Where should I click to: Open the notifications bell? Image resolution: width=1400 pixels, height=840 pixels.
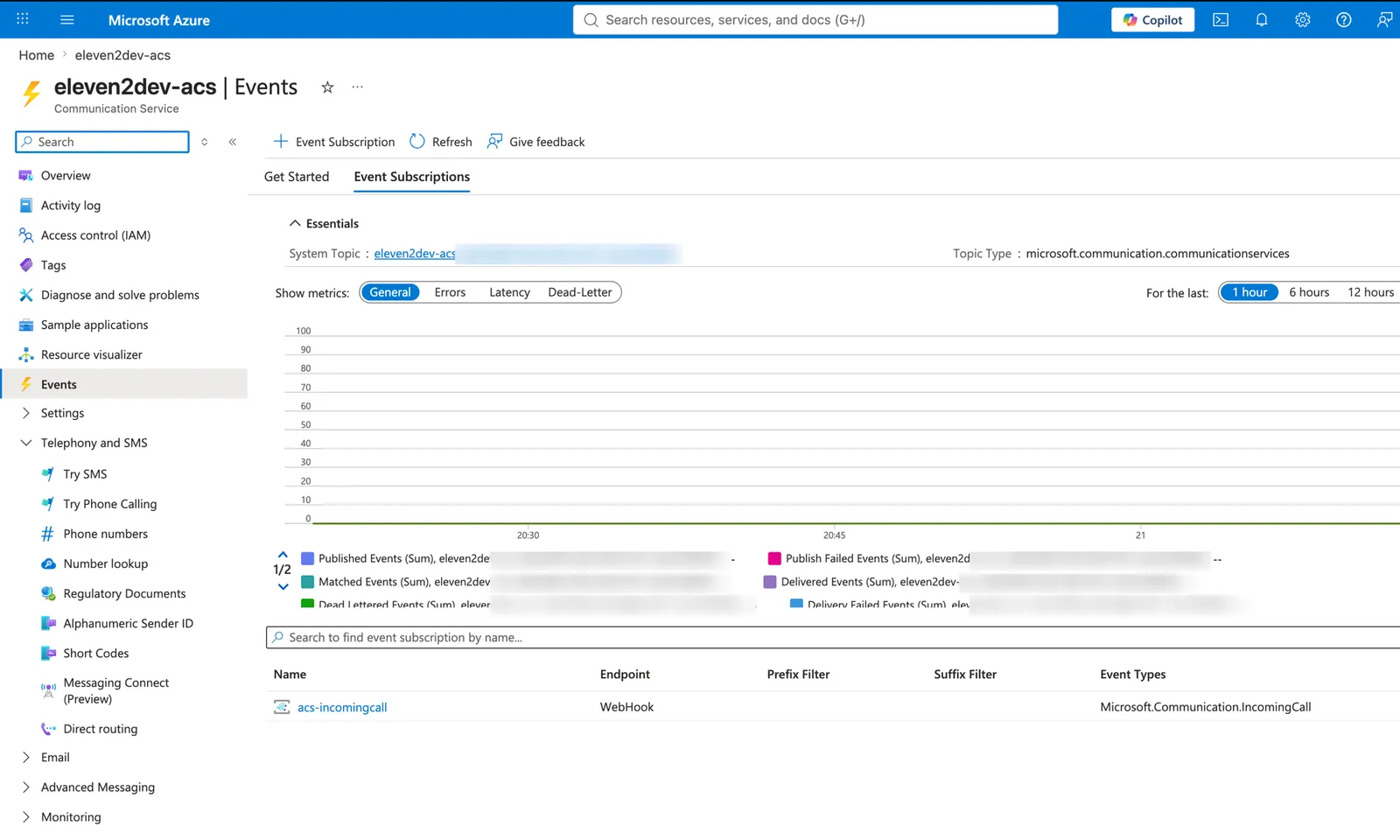coord(1262,19)
